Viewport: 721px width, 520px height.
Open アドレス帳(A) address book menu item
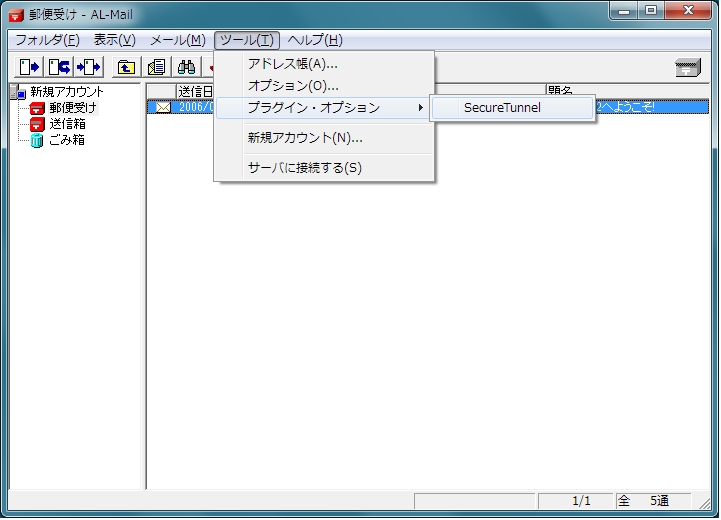(292, 64)
